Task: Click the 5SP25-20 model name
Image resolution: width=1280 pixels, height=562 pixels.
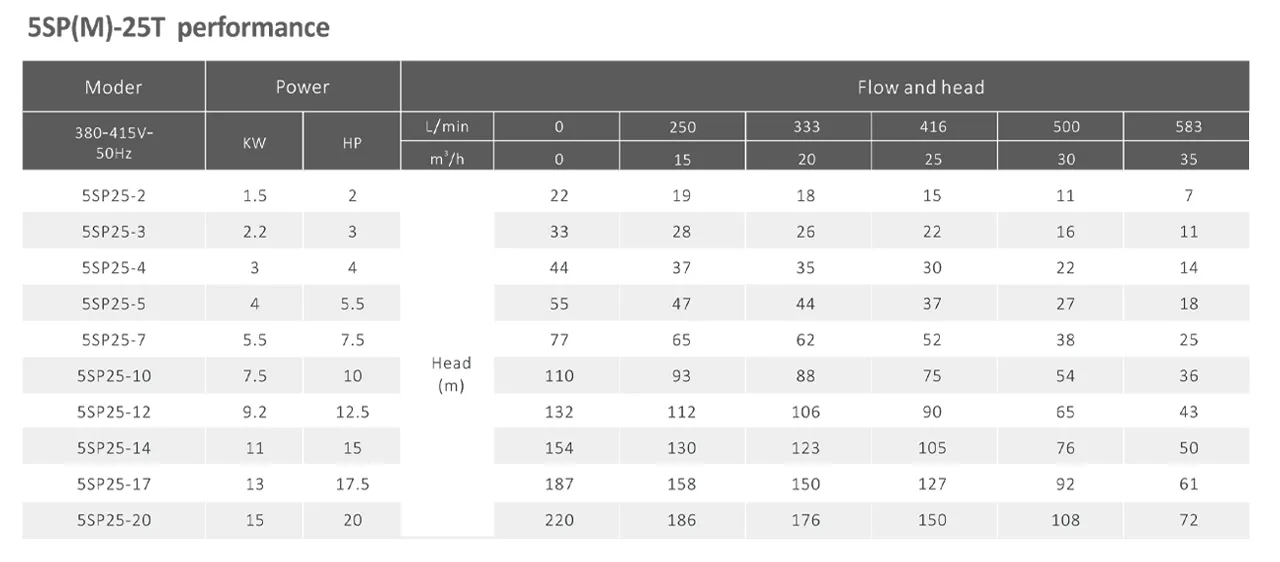Action: click(113, 520)
